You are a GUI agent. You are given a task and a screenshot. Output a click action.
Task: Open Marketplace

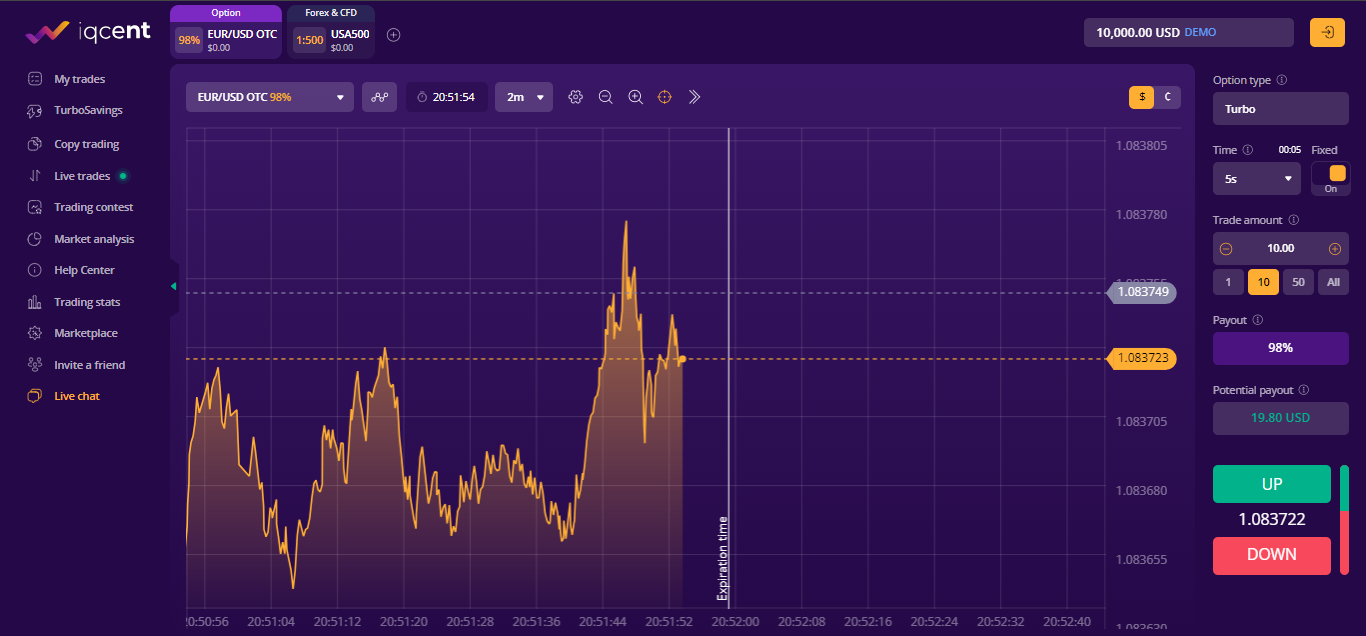86,333
